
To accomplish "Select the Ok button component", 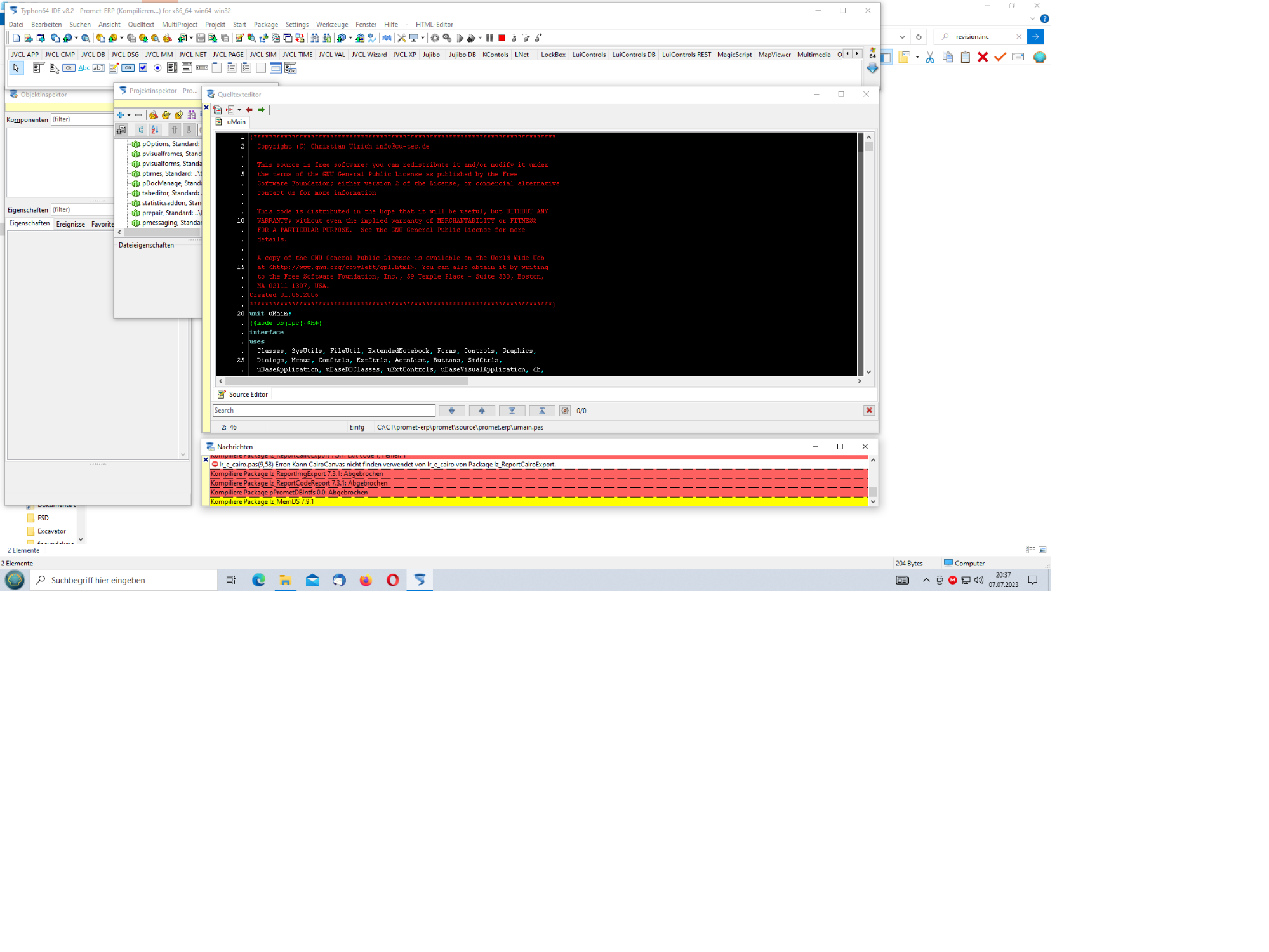I will [69, 68].
